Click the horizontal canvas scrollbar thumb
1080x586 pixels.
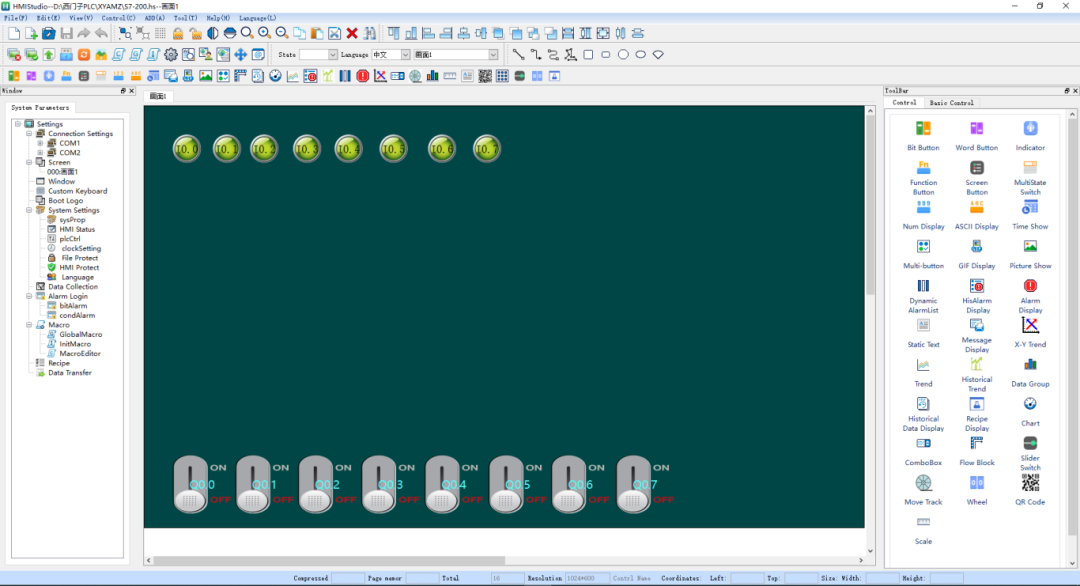tap(329, 560)
